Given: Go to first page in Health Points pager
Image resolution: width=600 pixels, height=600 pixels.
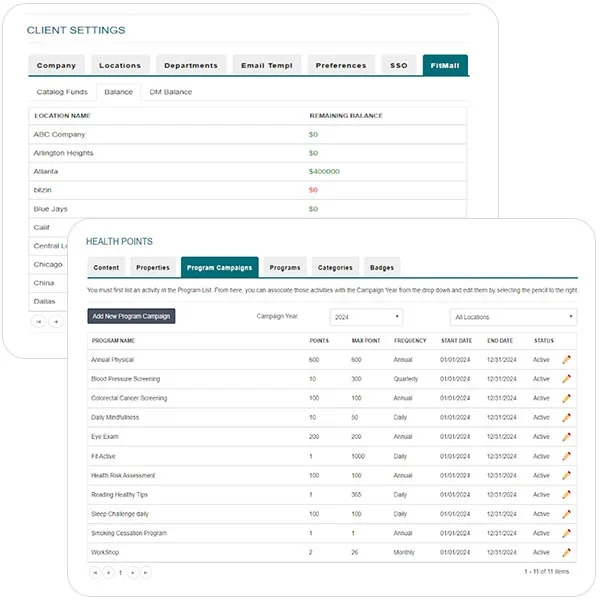Looking at the screenshot, I should click(x=95, y=572).
